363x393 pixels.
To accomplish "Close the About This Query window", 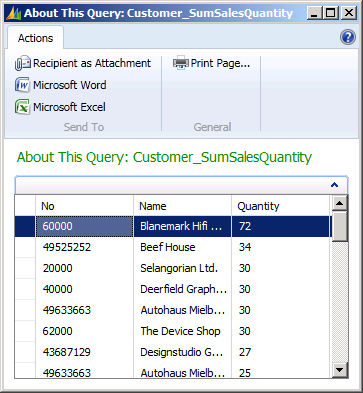I will coord(349,13).
